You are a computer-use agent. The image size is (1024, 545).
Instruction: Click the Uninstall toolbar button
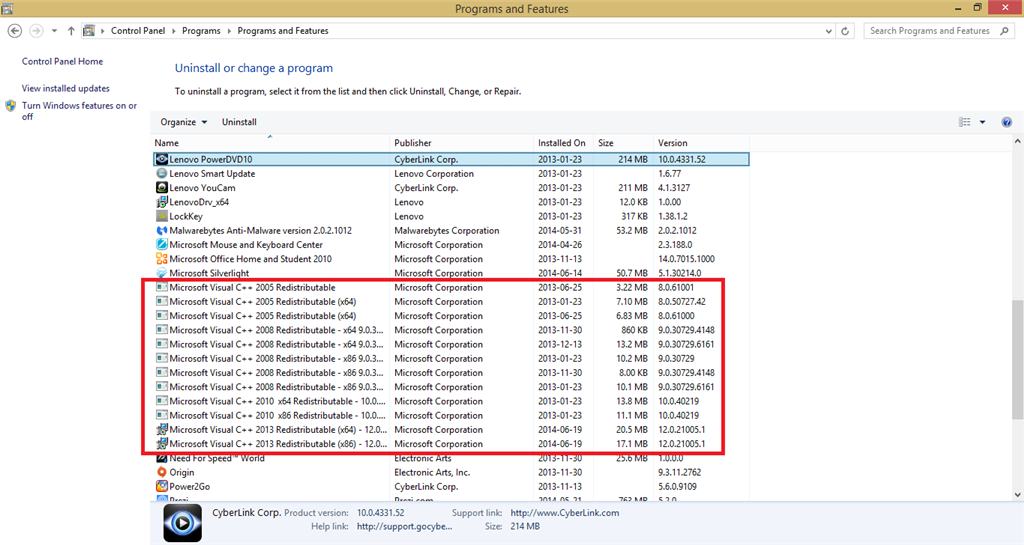tap(239, 122)
